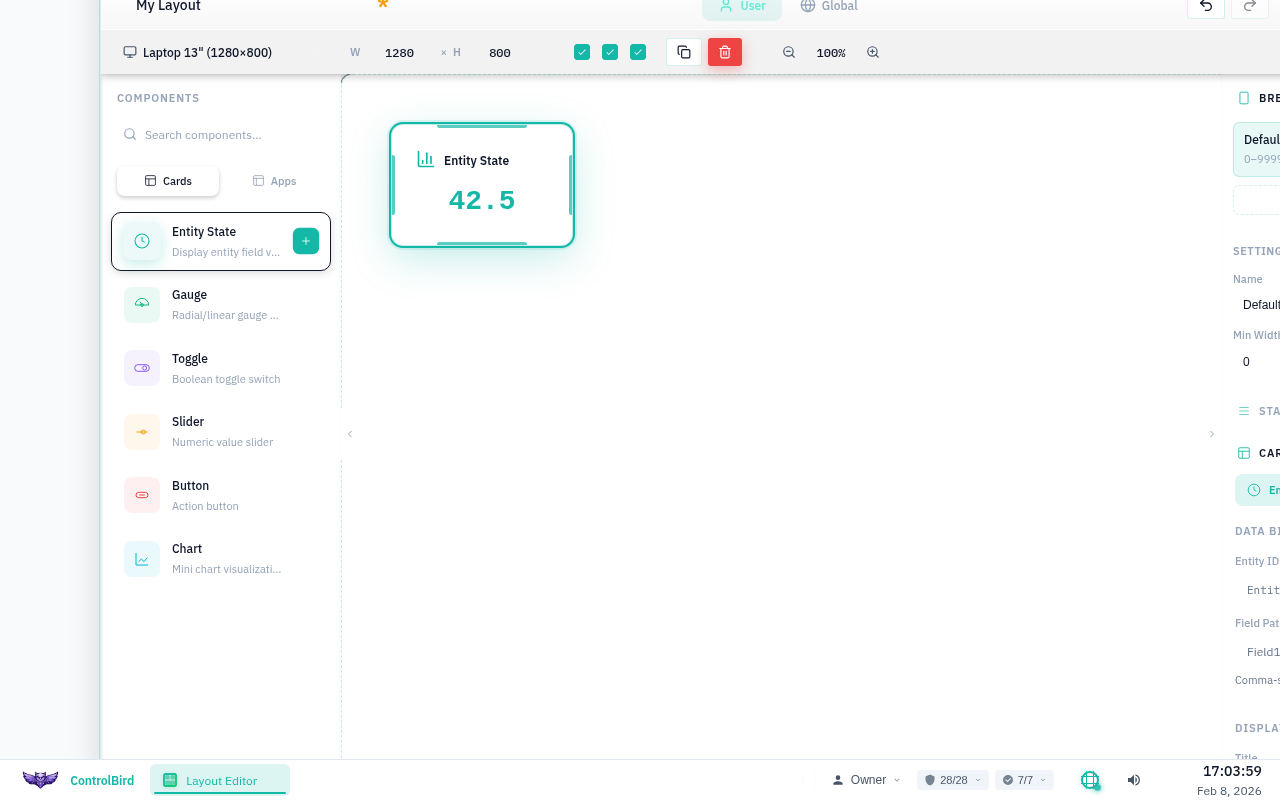The width and height of the screenshot is (1280, 800).
Task: Select the Toggle component icon
Action: [142, 368]
